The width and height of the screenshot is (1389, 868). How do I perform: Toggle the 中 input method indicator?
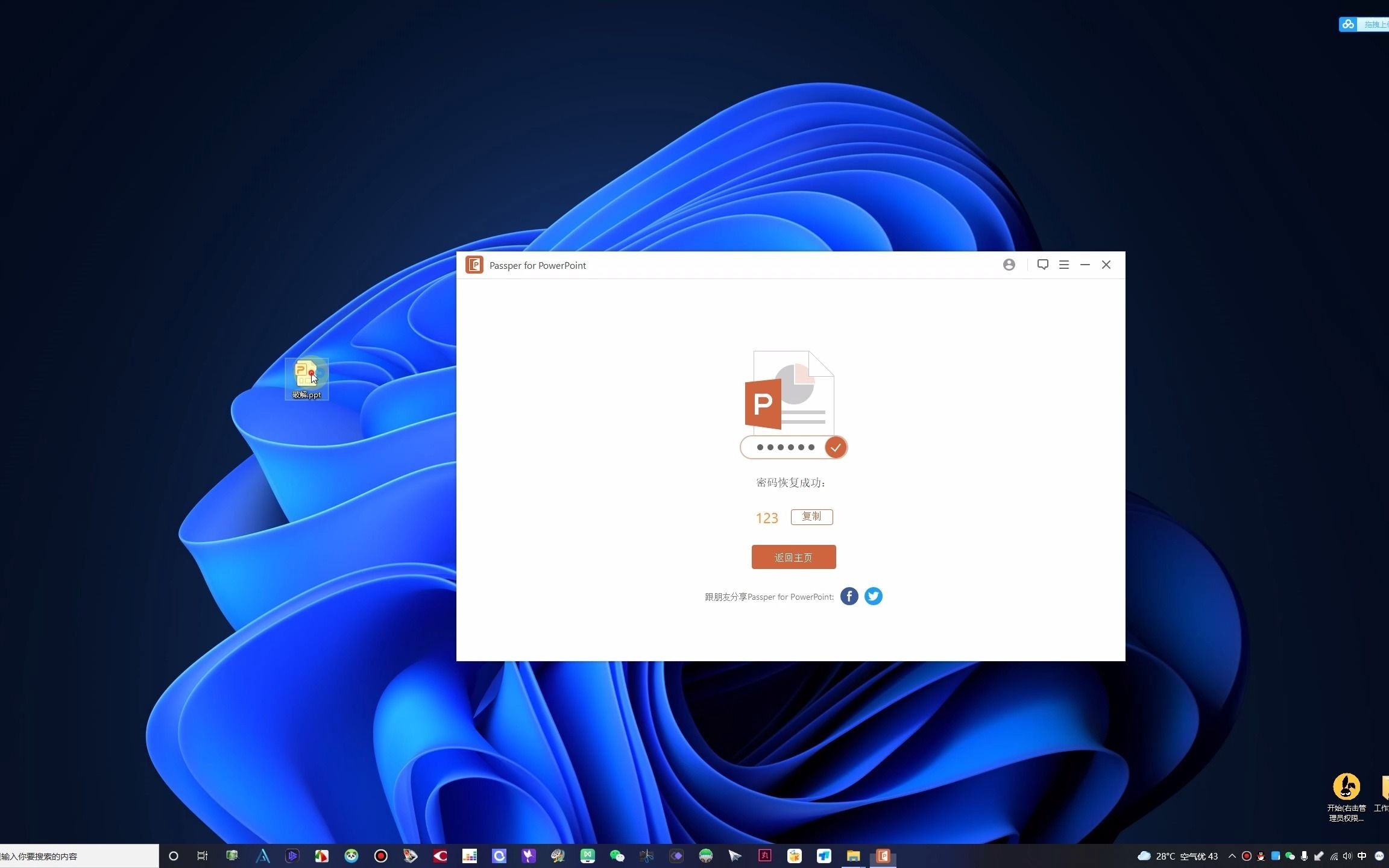pos(1362,856)
